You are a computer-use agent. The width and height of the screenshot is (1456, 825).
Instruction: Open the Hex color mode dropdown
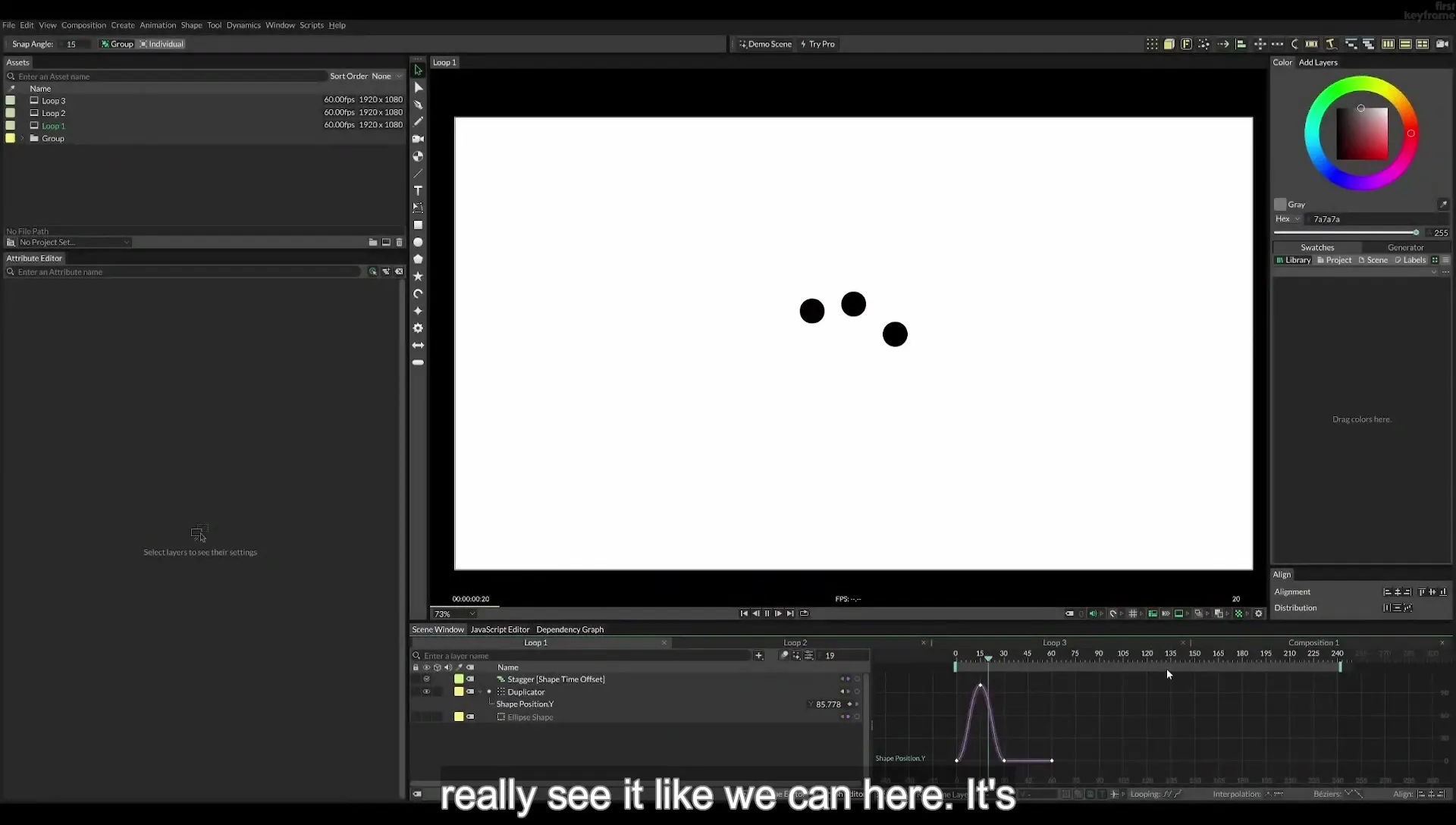[1288, 219]
